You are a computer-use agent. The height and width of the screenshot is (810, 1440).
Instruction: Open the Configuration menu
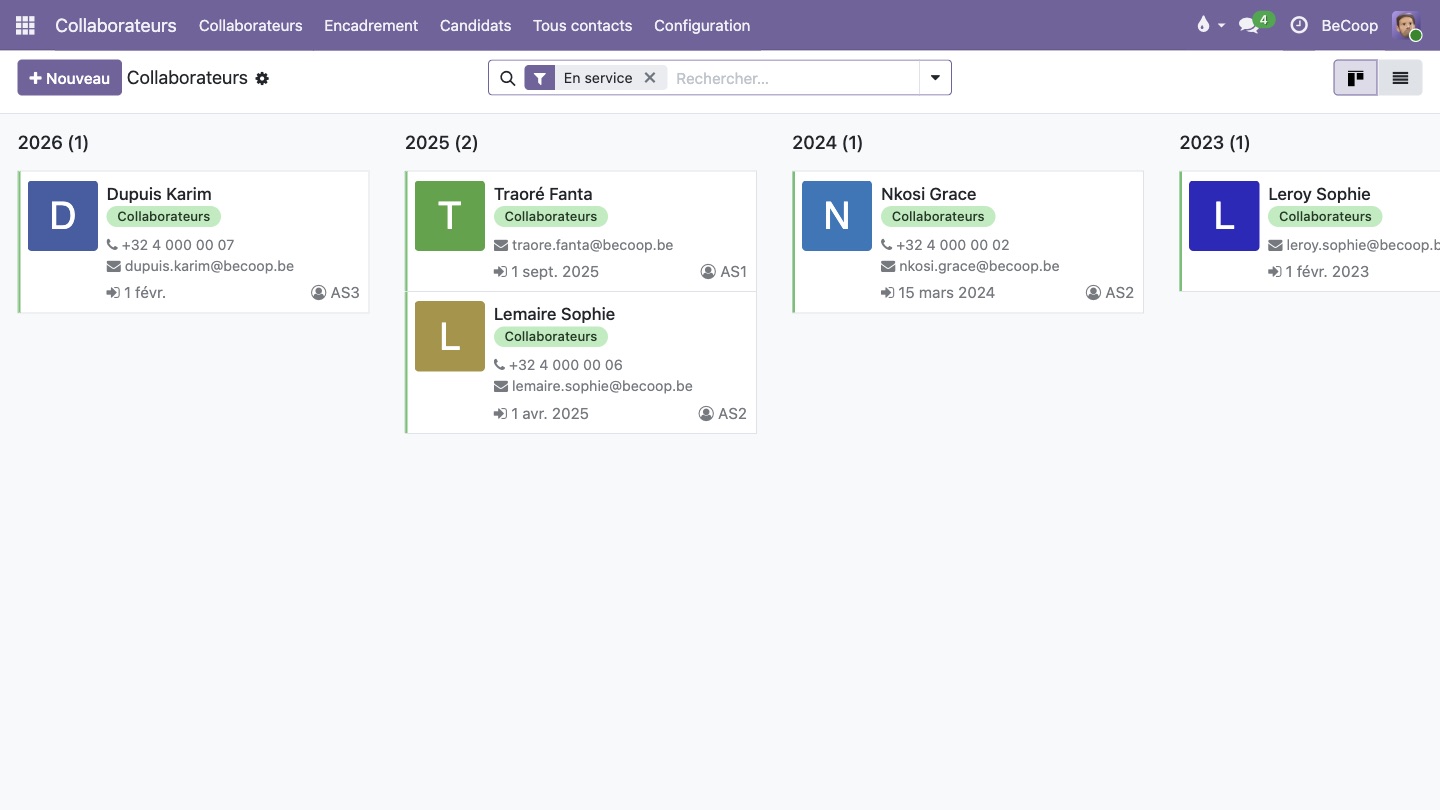click(702, 25)
